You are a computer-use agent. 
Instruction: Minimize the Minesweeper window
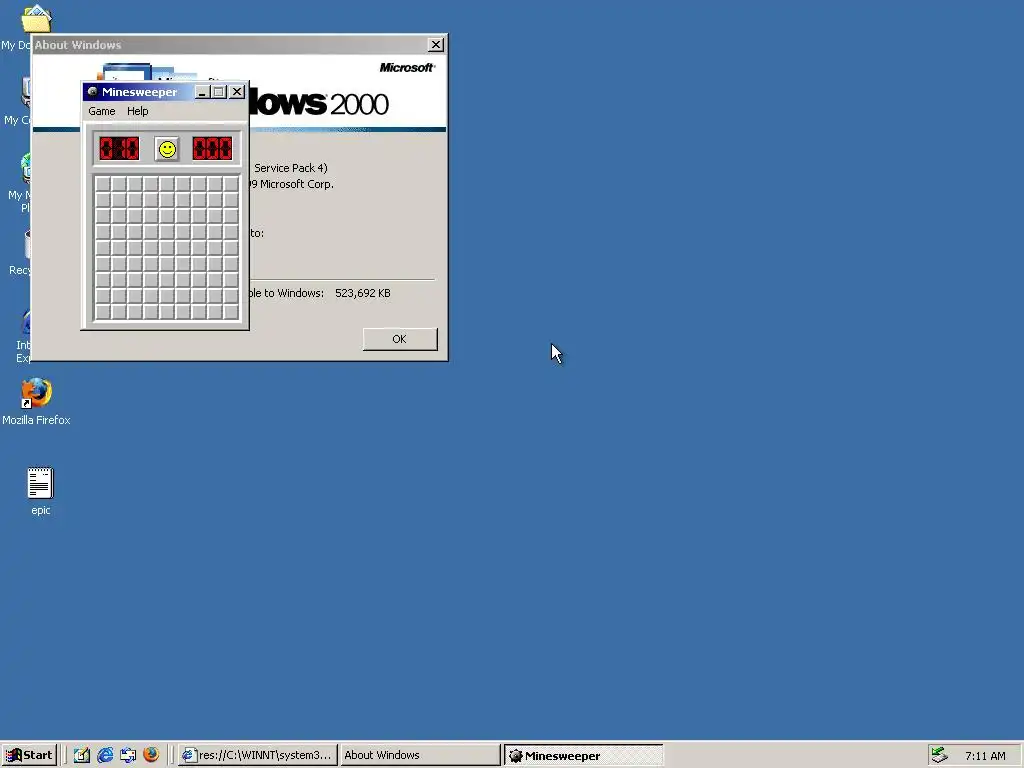click(x=202, y=92)
